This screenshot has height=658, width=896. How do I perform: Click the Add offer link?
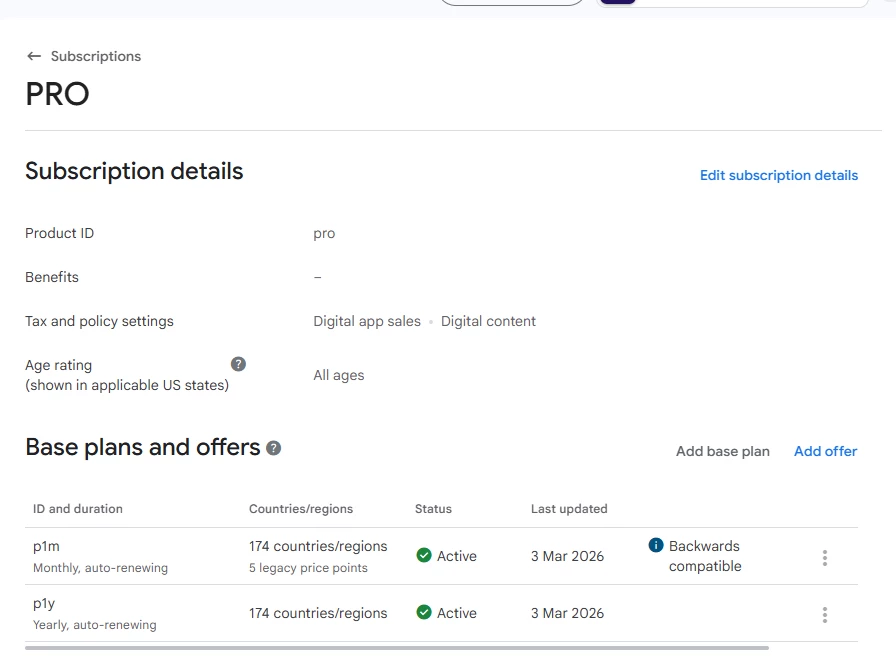pyautogui.click(x=825, y=451)
